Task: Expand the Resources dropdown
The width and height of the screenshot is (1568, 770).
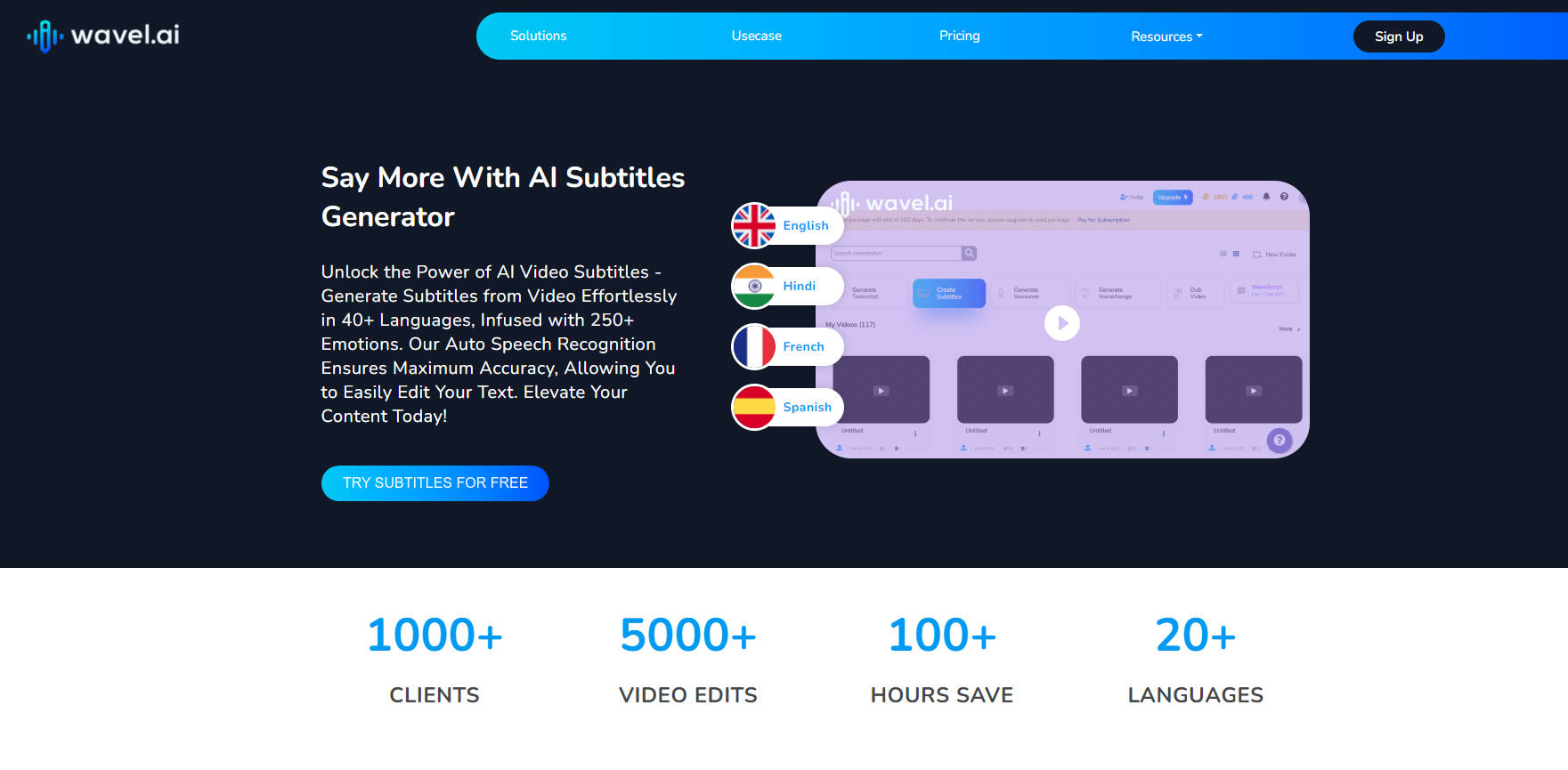Action: [x=1166, y=36]
